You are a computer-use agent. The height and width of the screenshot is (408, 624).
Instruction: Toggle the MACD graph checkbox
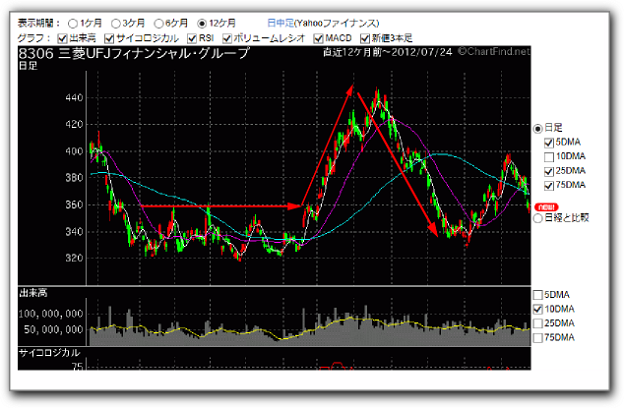pos(318,38)
